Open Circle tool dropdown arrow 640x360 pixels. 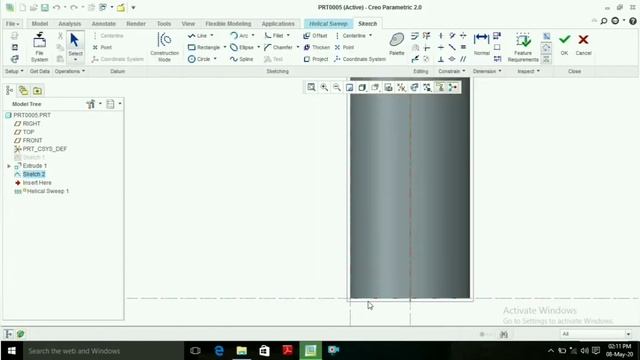pos(215,59)
